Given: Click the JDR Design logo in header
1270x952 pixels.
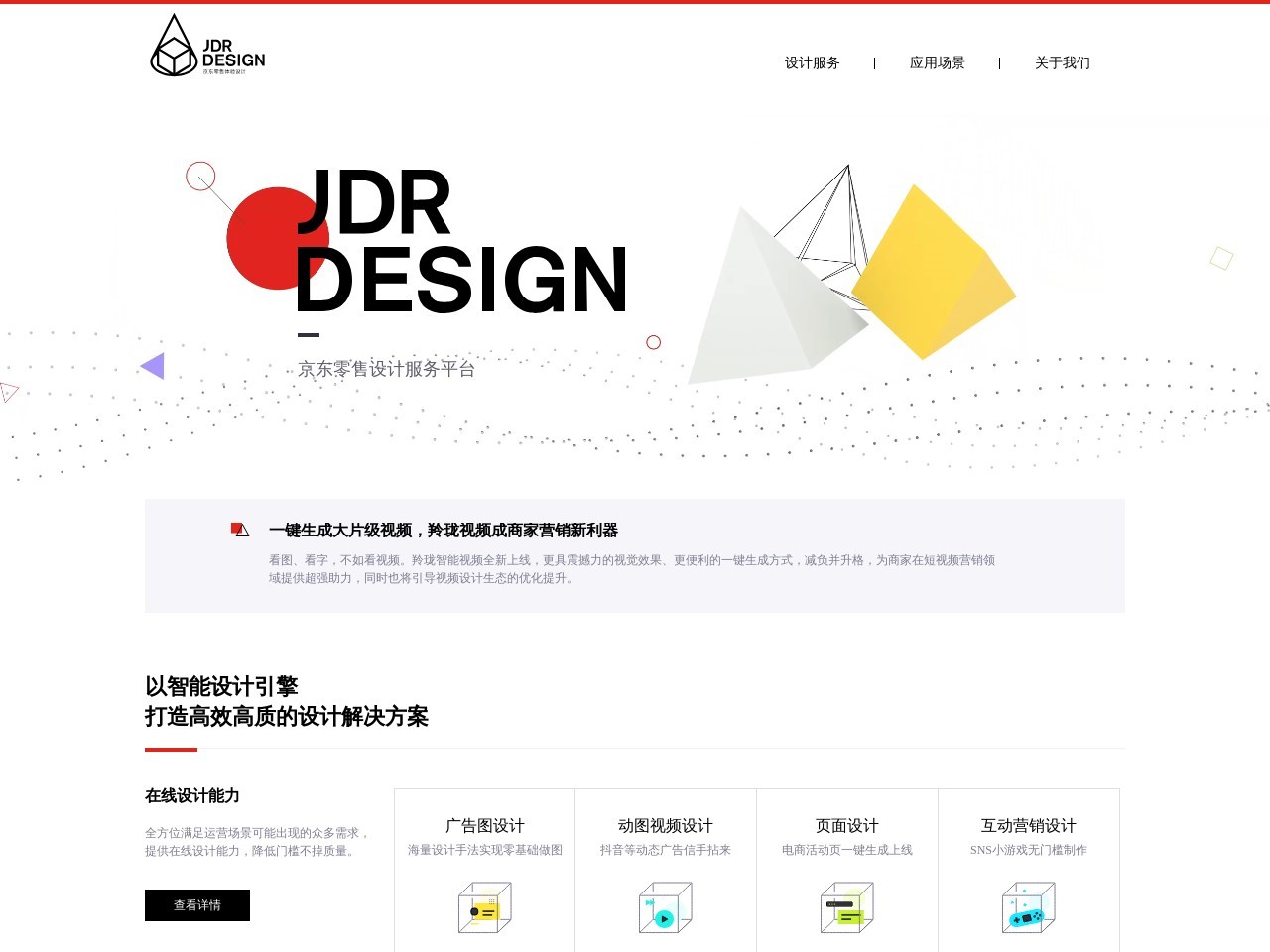Looking at the screenshot, I should 207,46.
